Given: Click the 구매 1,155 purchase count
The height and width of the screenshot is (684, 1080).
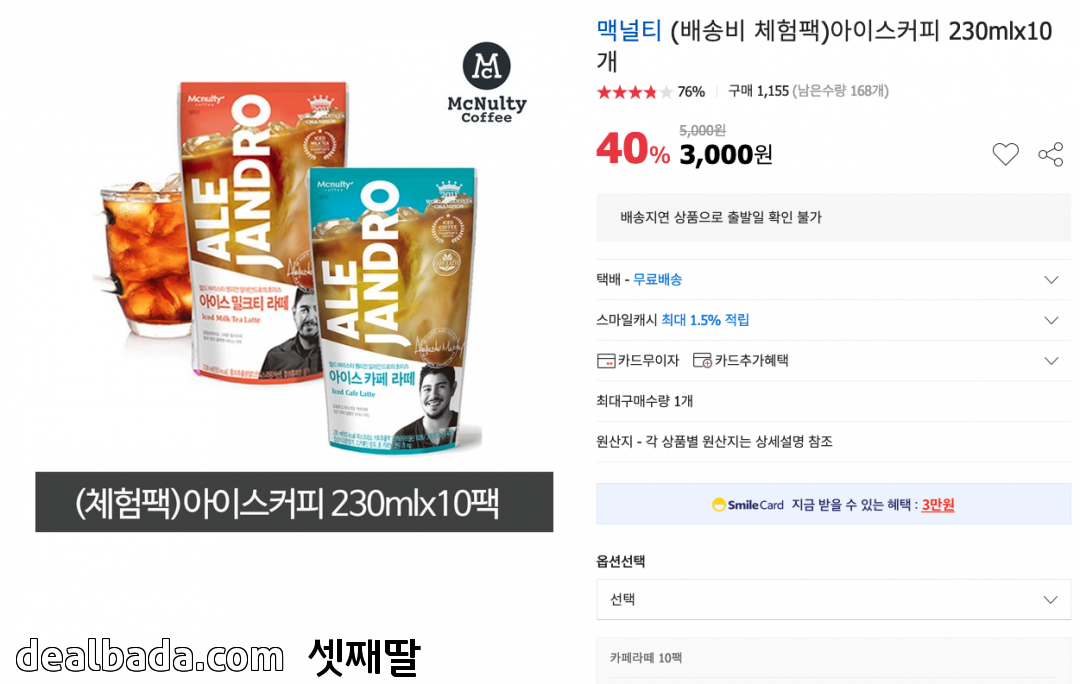Looking at the screenshot, I should tap(758, 91).
